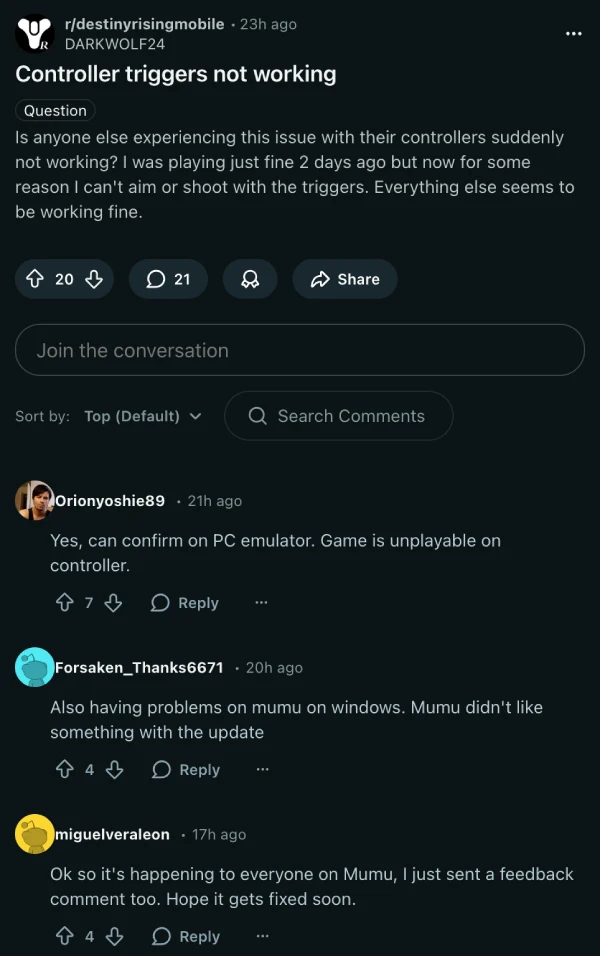This screenshot has height=956, width=600.
Task: Open the award icon under the post
Action: click(249, 279)
